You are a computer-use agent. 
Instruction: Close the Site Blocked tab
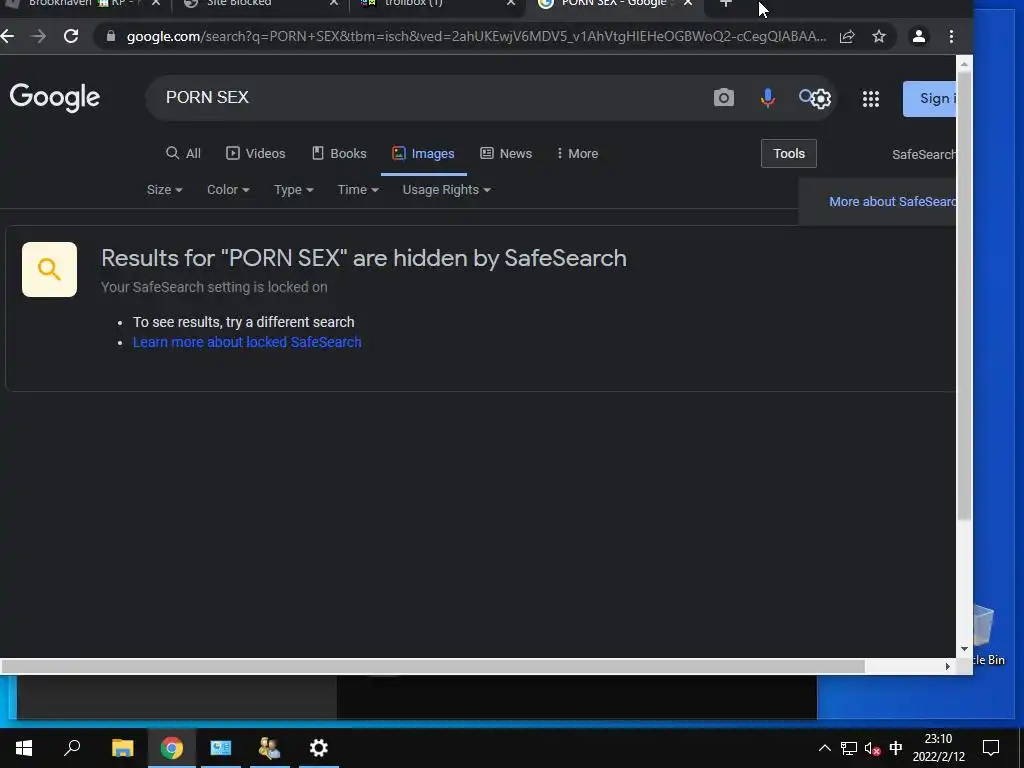point(334,3)
